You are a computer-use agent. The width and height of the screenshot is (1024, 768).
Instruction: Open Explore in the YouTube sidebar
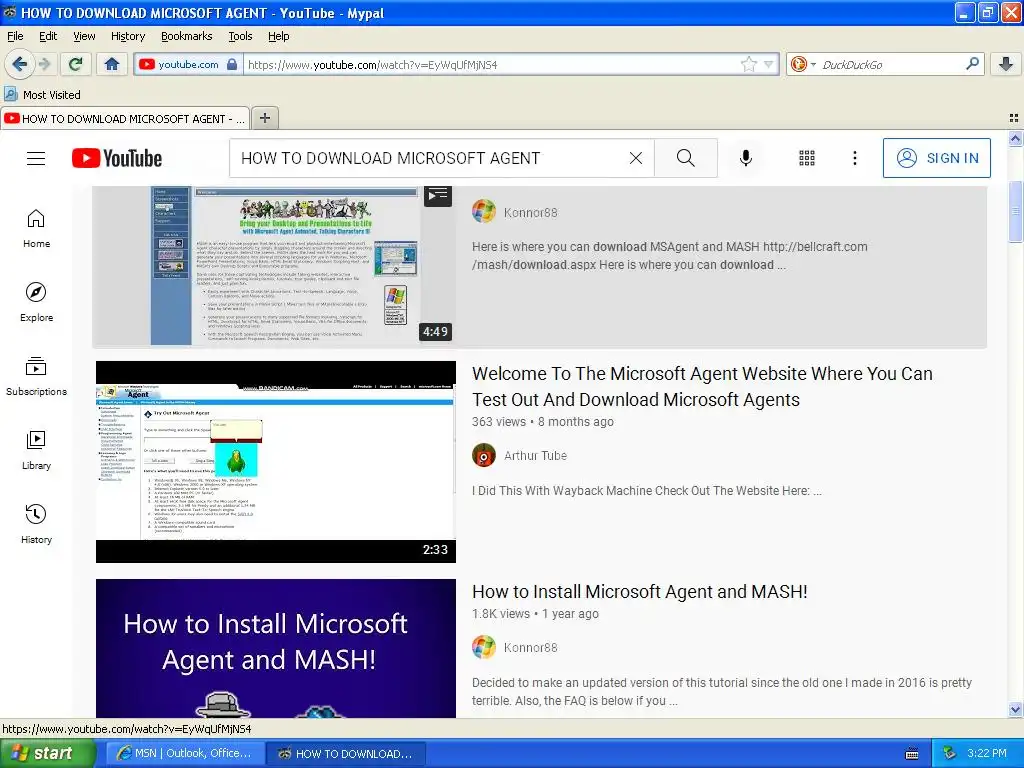(x=37, y=302)
